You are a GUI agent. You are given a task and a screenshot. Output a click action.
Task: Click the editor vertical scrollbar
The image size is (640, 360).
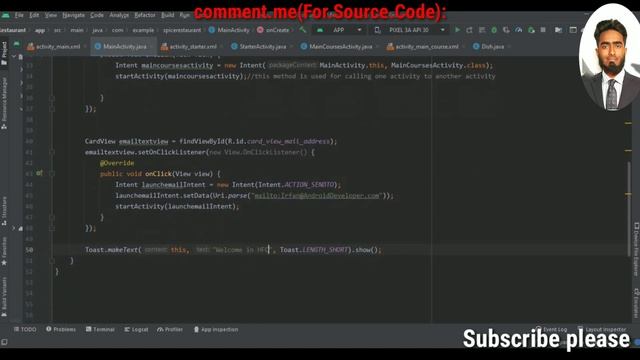click(629, 208)
